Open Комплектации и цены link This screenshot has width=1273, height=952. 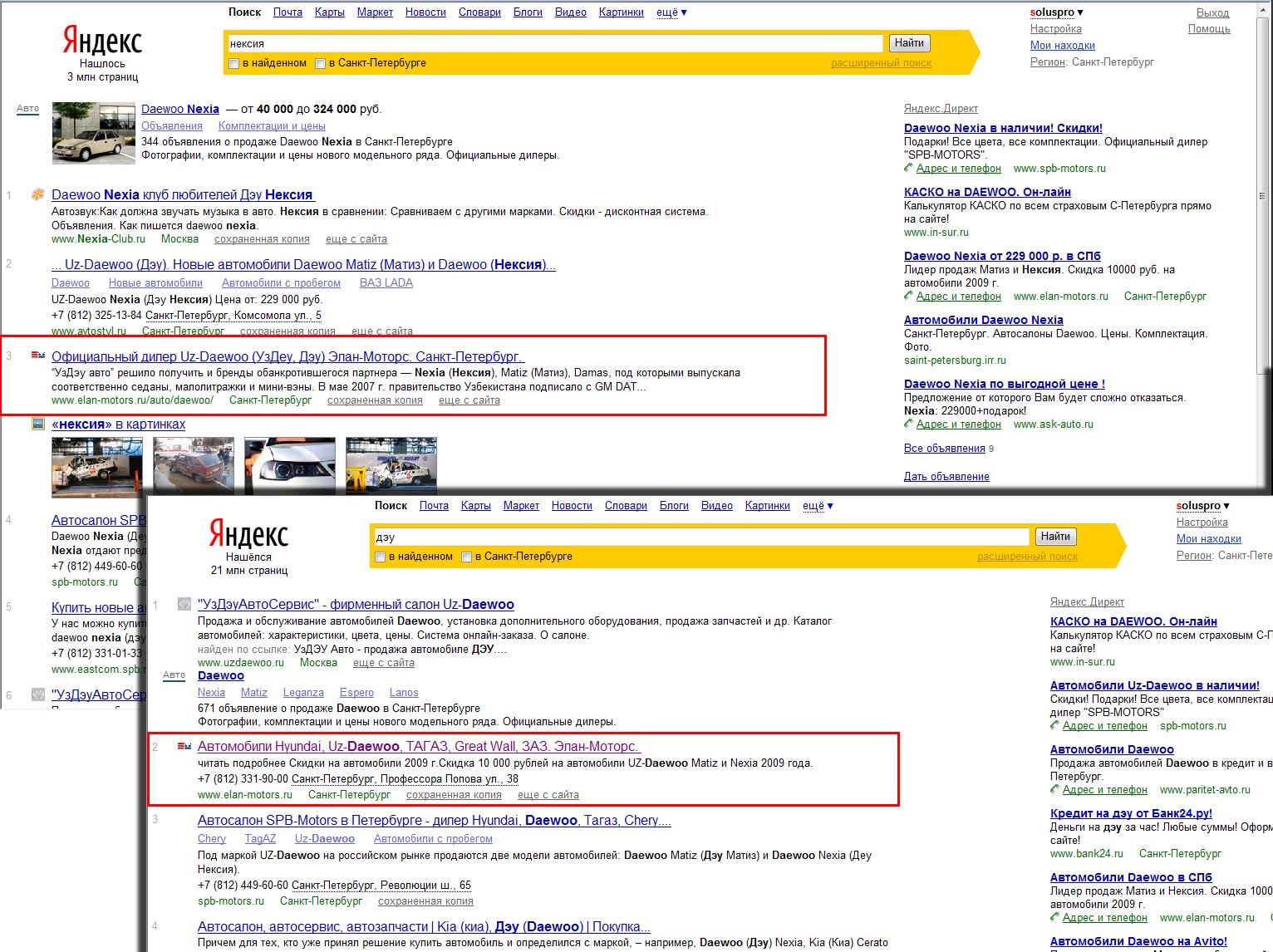click(x=272, y=126)
